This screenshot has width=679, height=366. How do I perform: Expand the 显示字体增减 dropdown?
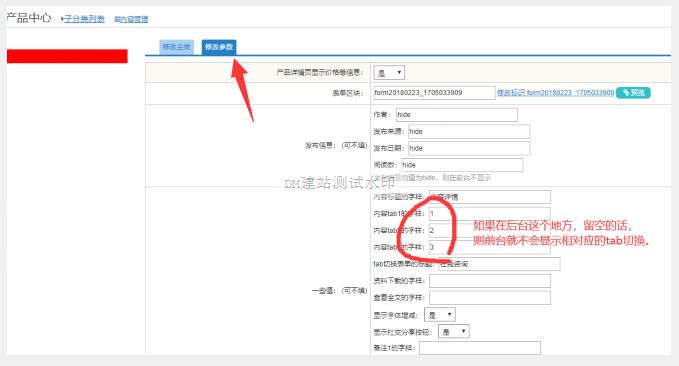click(440, 315)
